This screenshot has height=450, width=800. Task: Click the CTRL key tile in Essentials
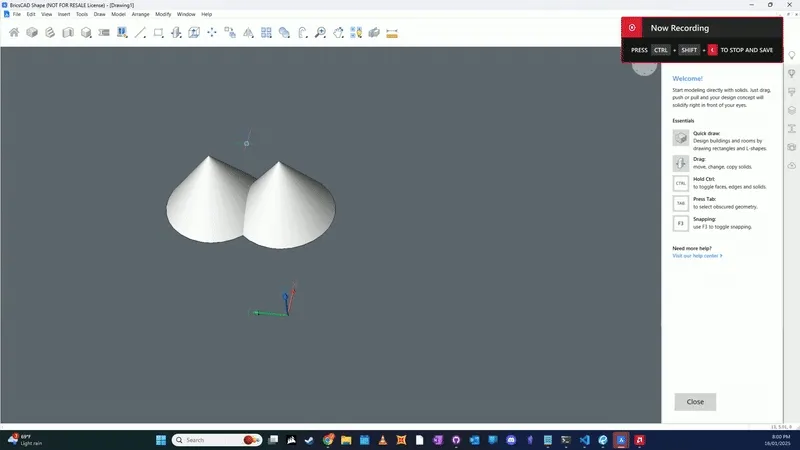[x=681, y=183]
